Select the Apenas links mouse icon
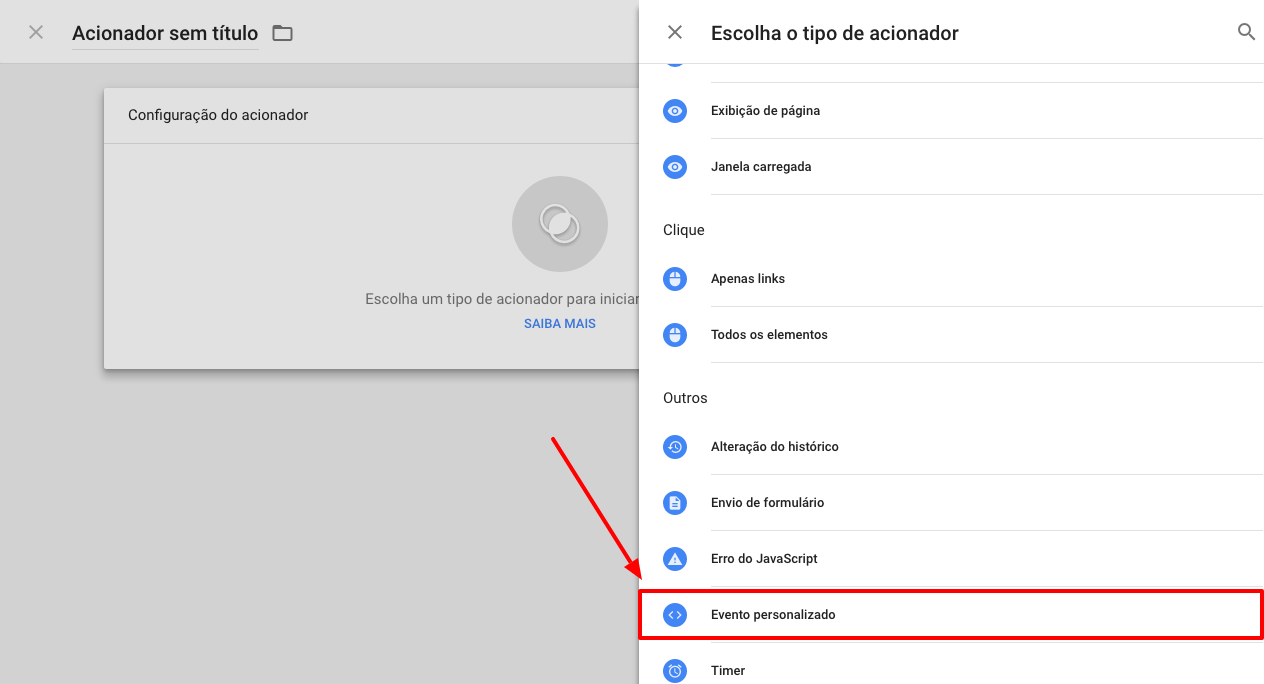Viewport: 1264px width, 684px height. pos(675,279)
